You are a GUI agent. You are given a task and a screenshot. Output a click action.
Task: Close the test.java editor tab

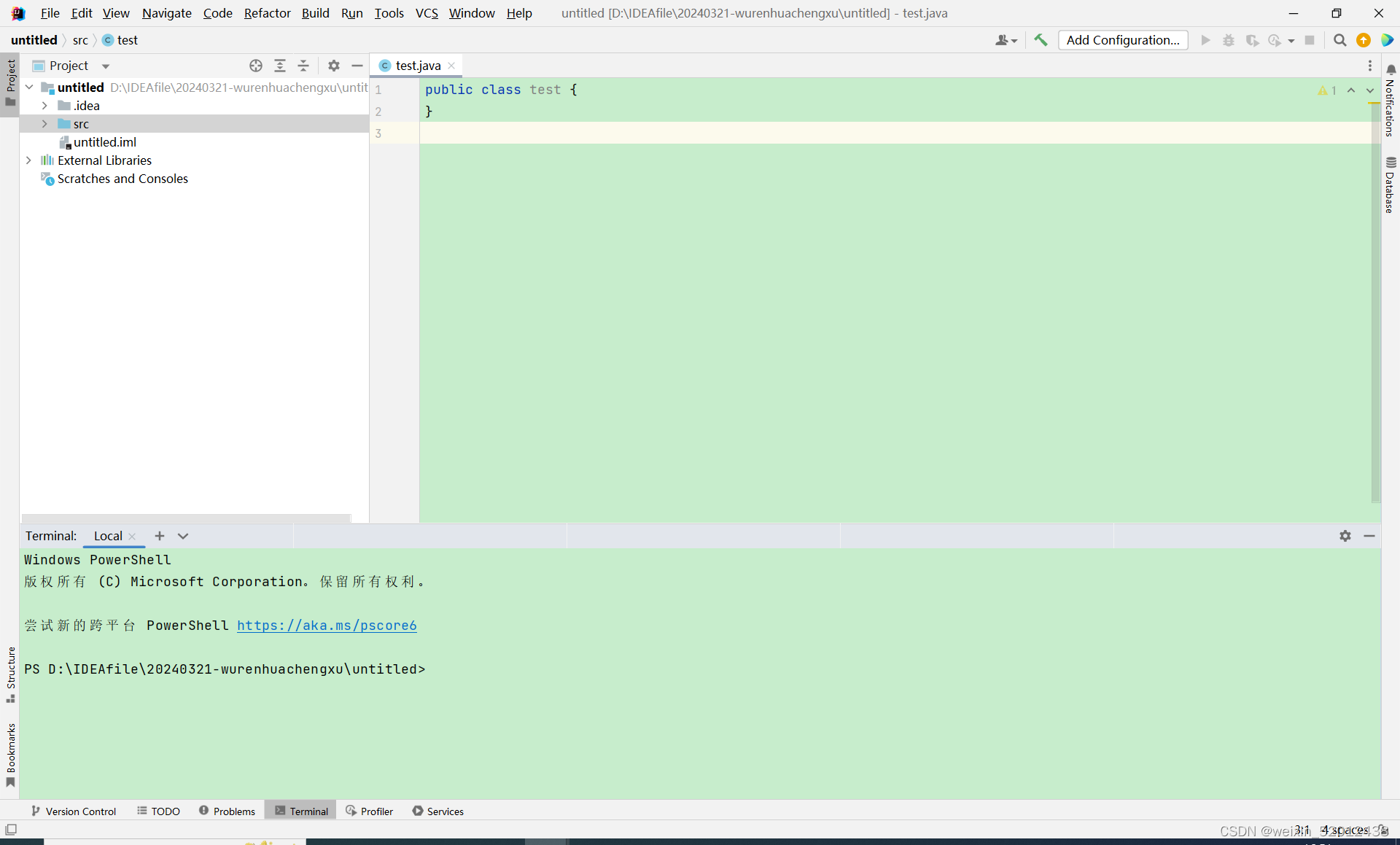pyautogui.click(x=451, y=66)
